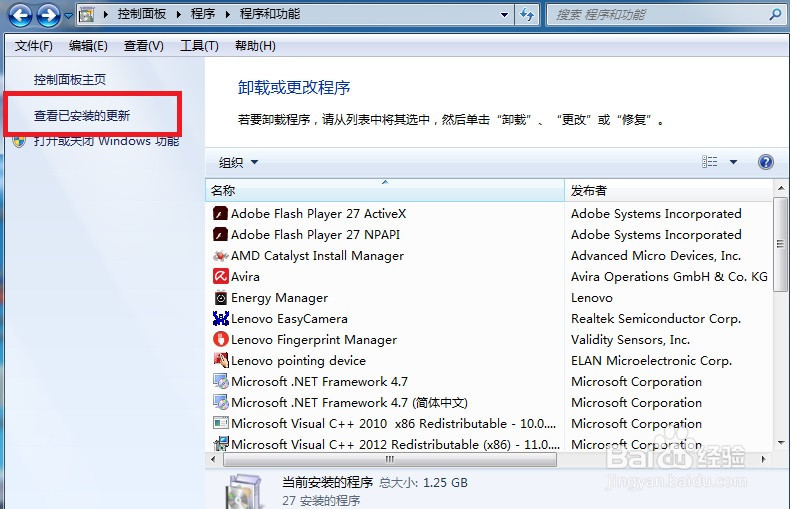Open the view options dropdown arrow

point(733,162)
